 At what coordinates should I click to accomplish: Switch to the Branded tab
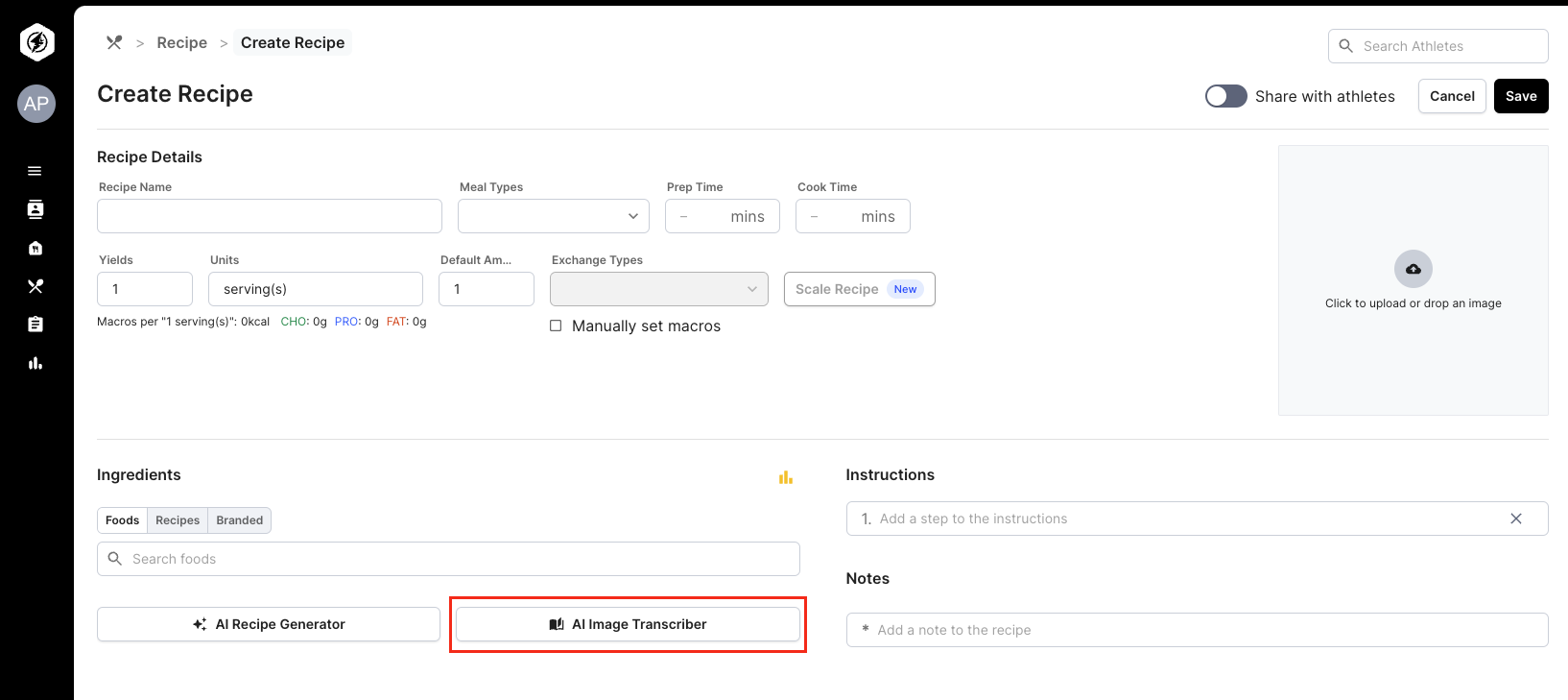[240, 520]
